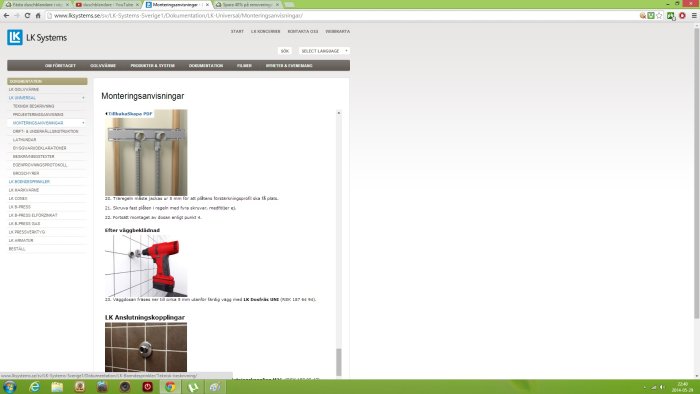Screen dimensions: 700x394
Task: Select LK Pressverktyg in the sidebar
Action: [x=27, y=232]
